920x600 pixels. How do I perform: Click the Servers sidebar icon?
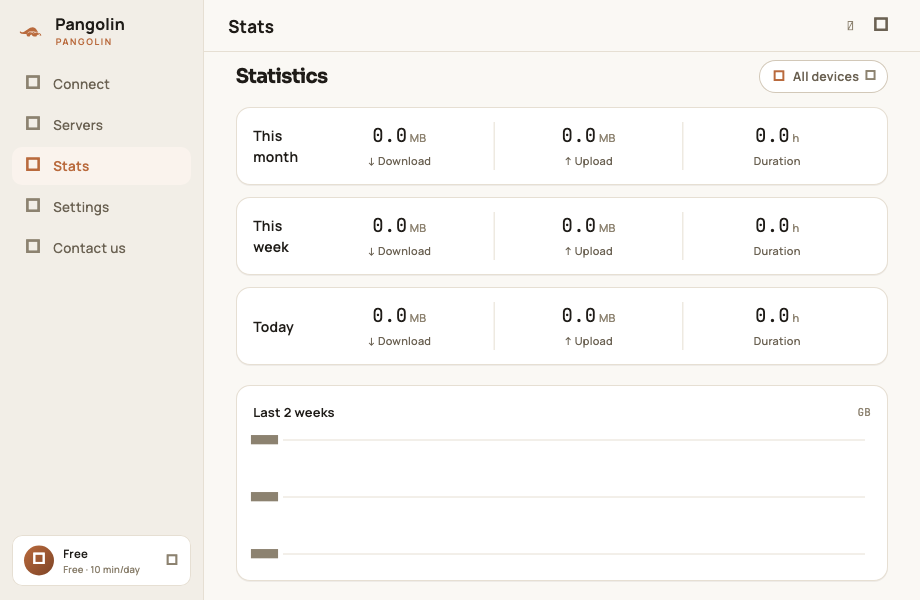point(33,124)
